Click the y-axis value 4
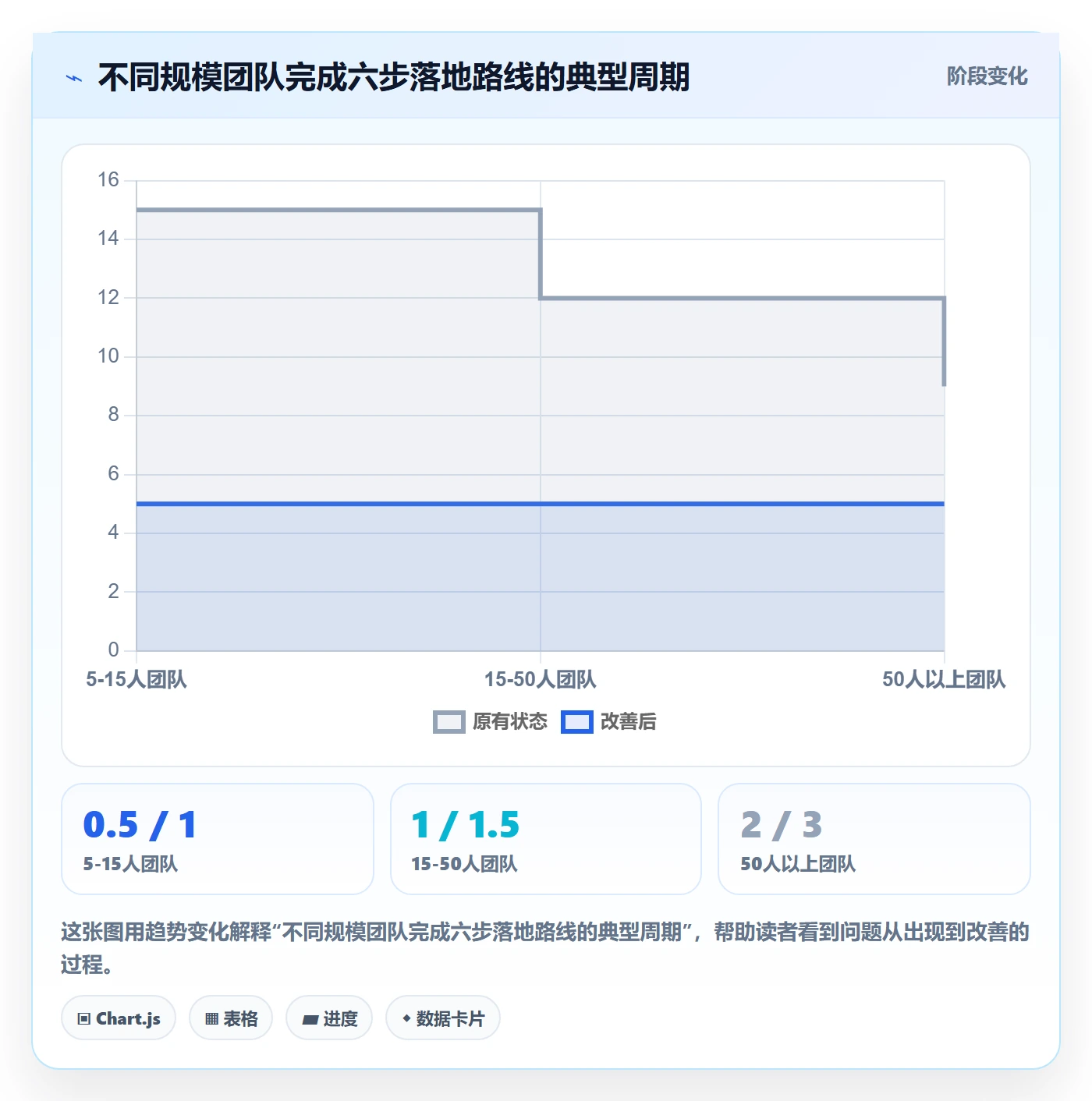This screenshot has width=1092, height=1101. tap(114, 533)
